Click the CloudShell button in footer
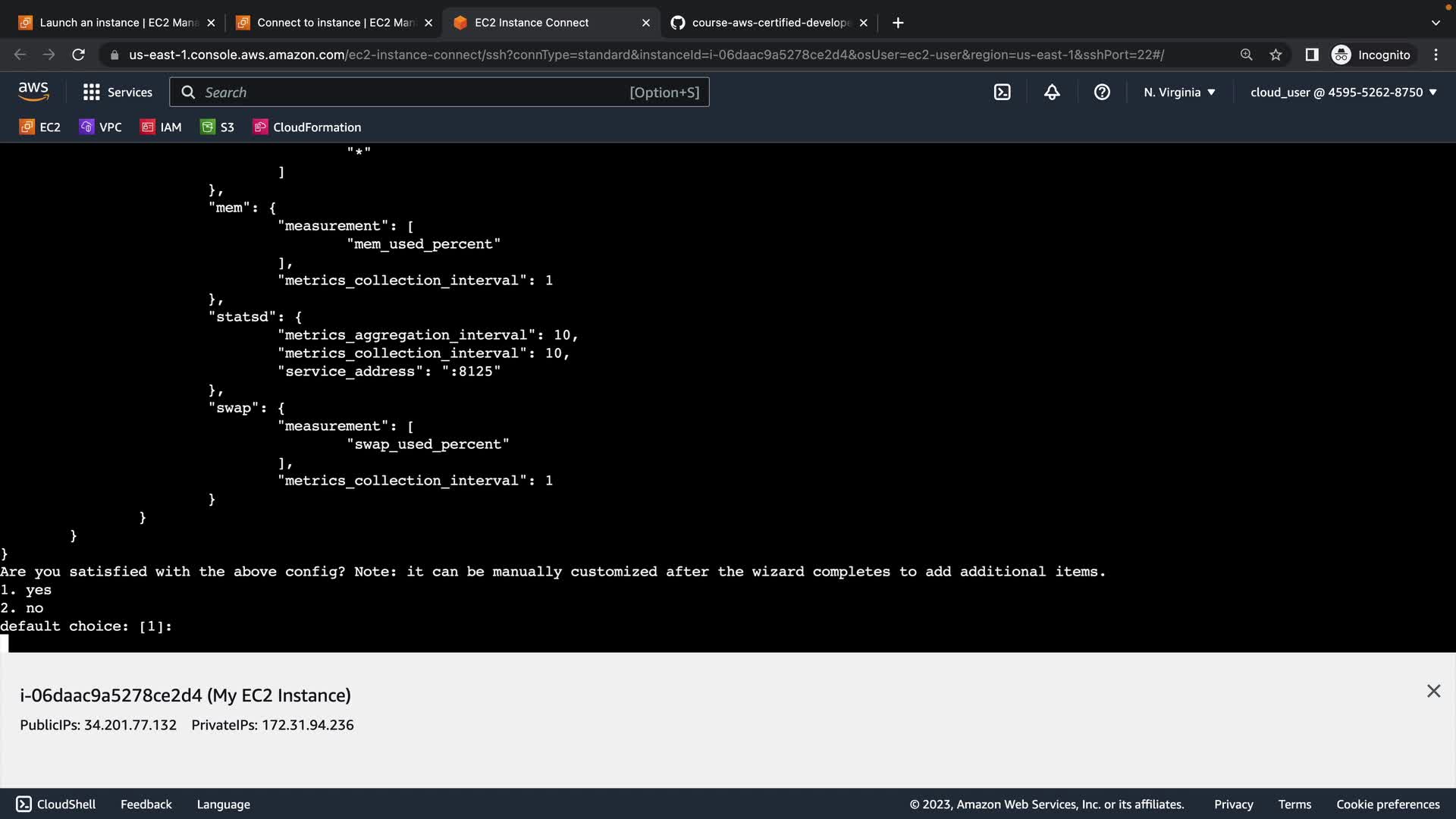This screenshot has width=1456, height=819. 56,804
